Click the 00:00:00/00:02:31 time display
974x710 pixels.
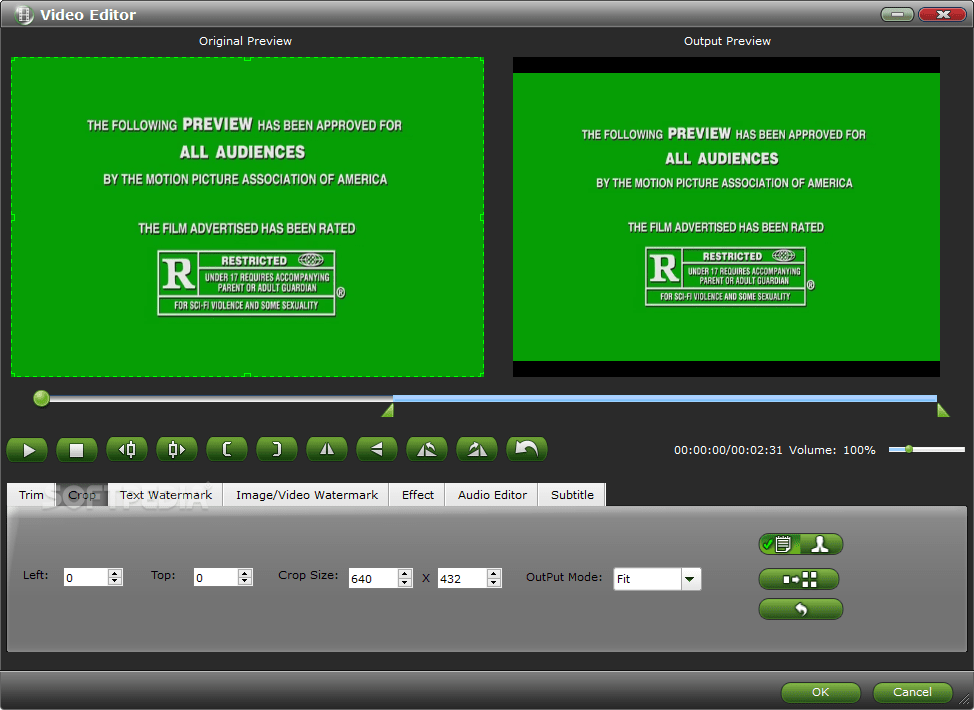tap(728, 450)
